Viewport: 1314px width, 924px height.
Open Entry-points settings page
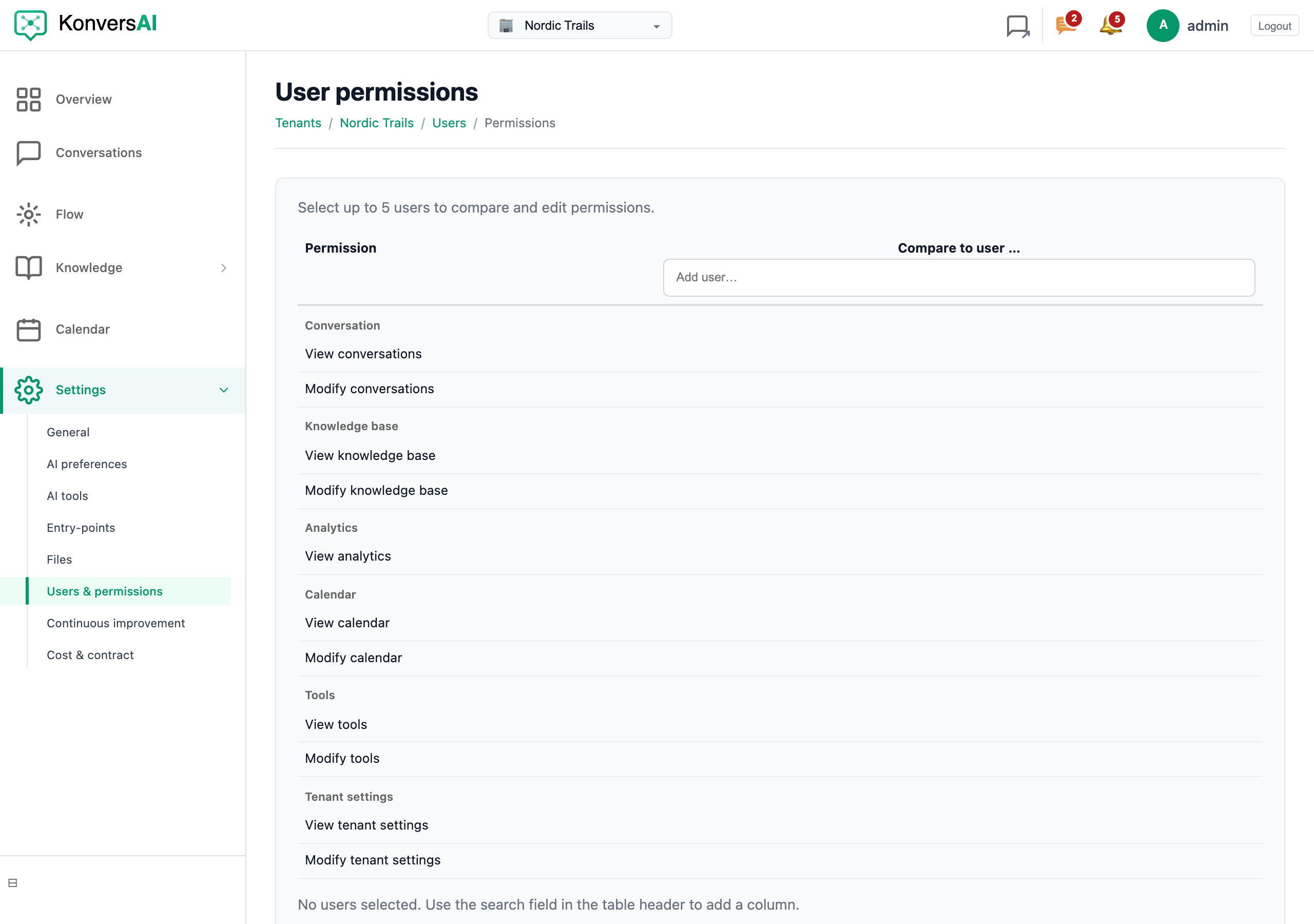(x=81, y=528)
